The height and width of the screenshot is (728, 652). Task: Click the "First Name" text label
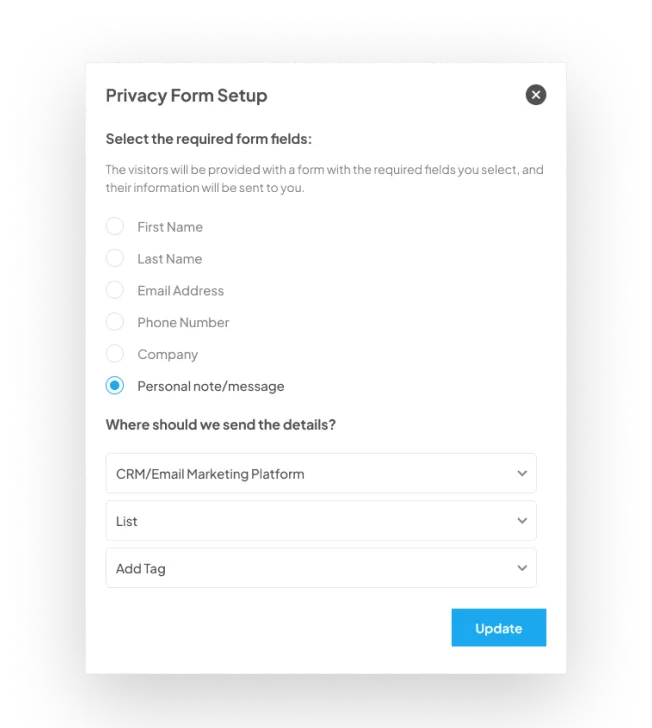tap(170, 227)
